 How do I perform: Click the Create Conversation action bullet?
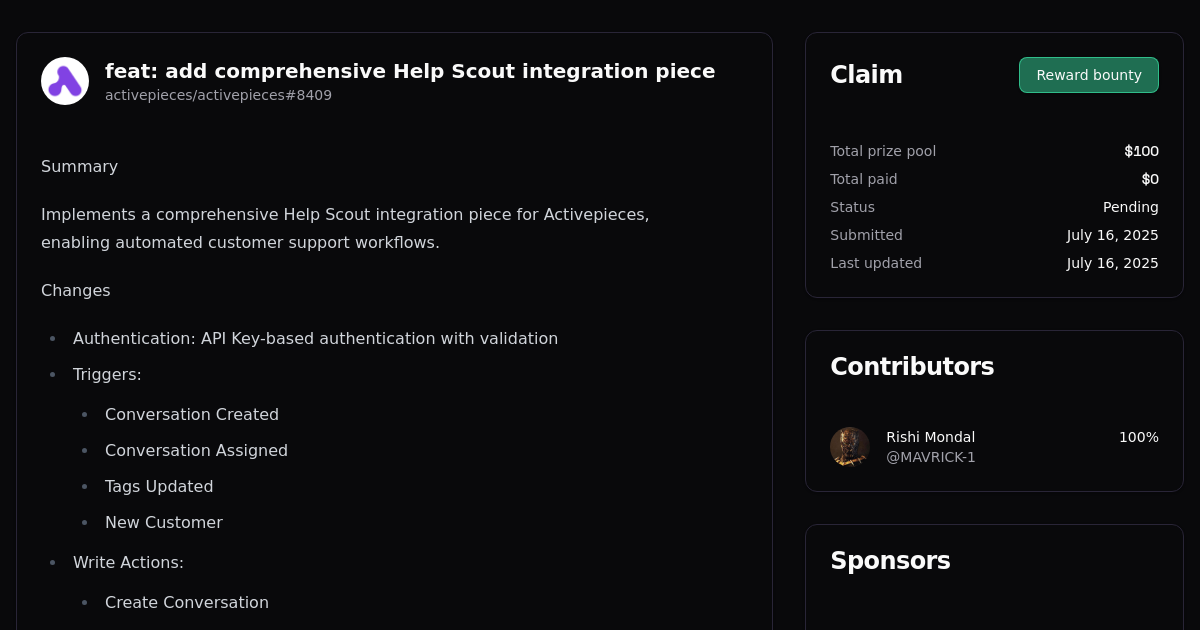pos(187,602)
